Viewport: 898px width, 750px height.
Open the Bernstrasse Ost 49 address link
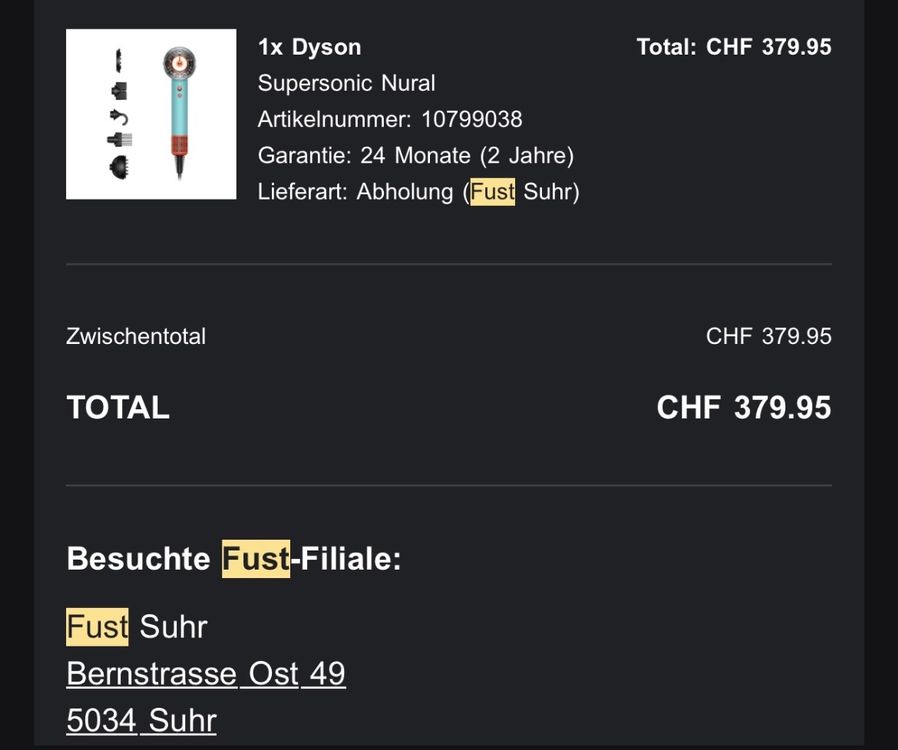coord(206,673)
